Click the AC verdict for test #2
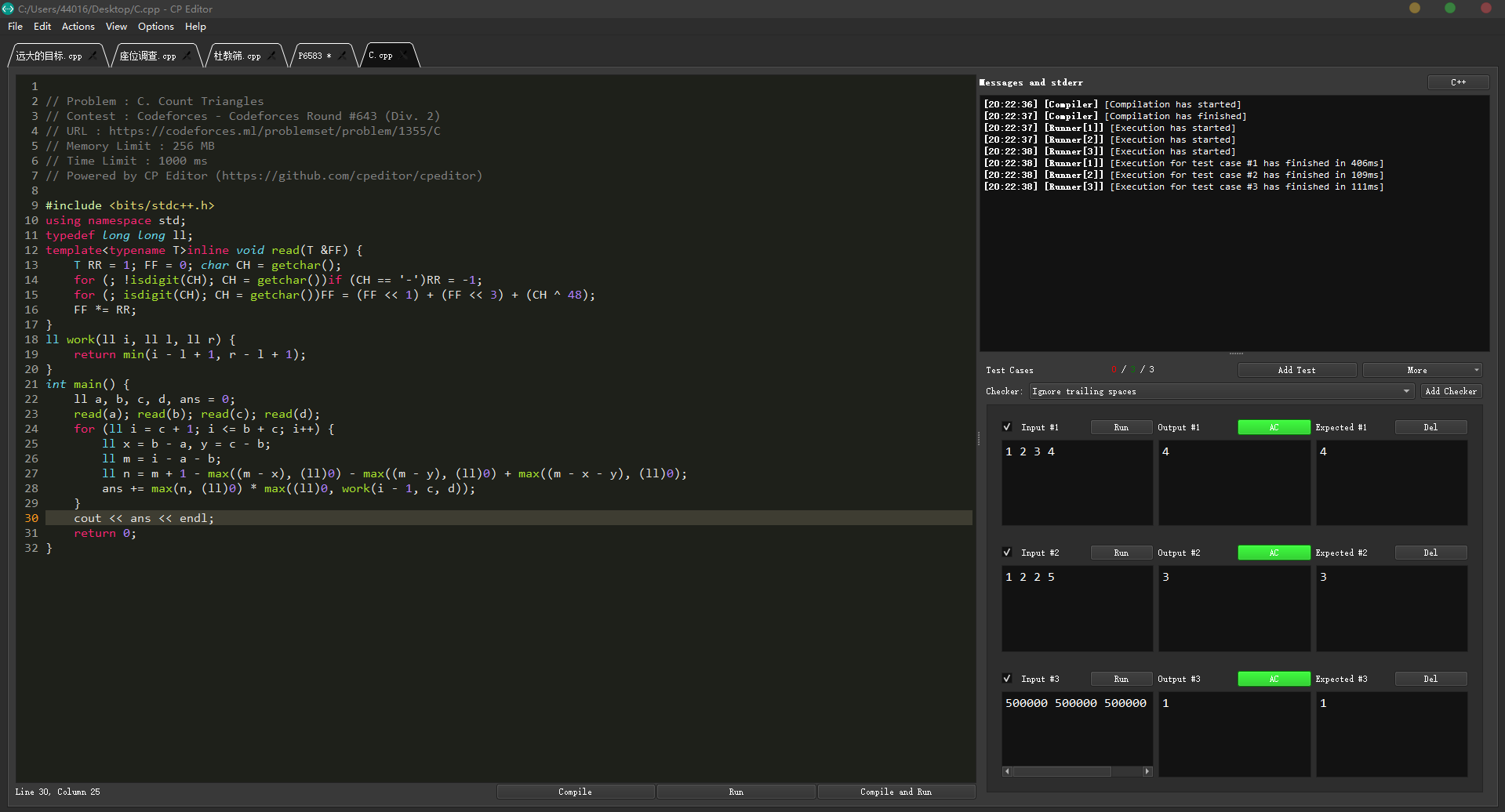The image size is (1505, 812). point(1274,553)
